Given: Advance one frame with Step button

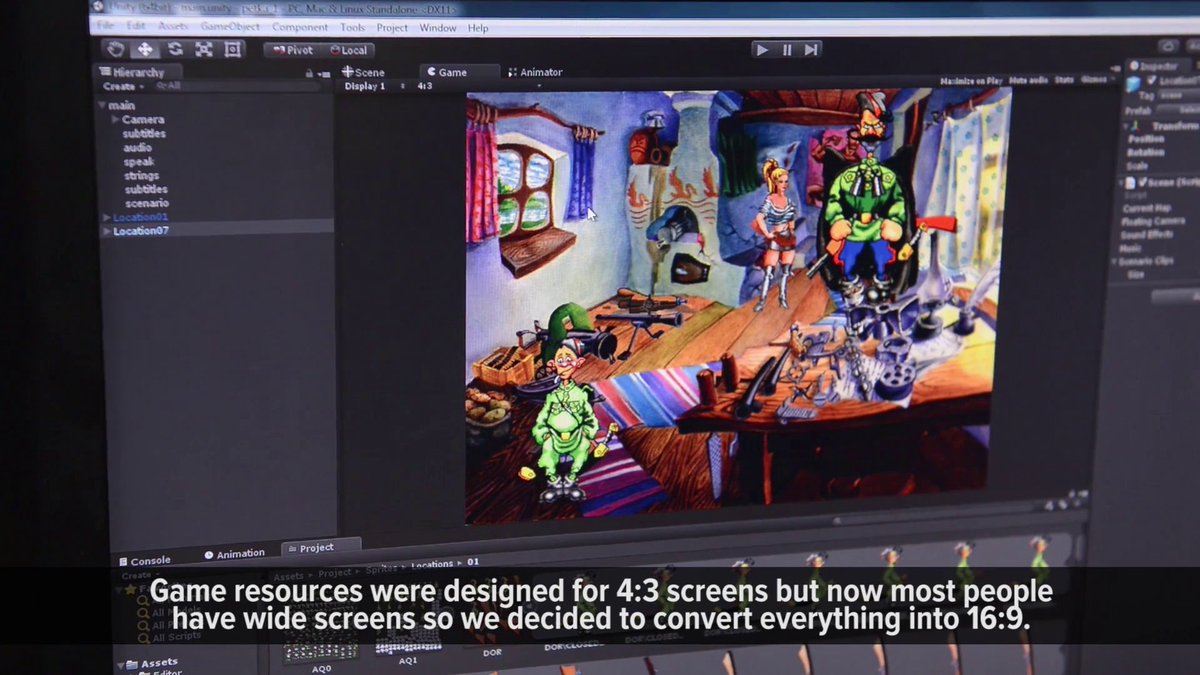Looking at the screenshot, I should (811, 49).
